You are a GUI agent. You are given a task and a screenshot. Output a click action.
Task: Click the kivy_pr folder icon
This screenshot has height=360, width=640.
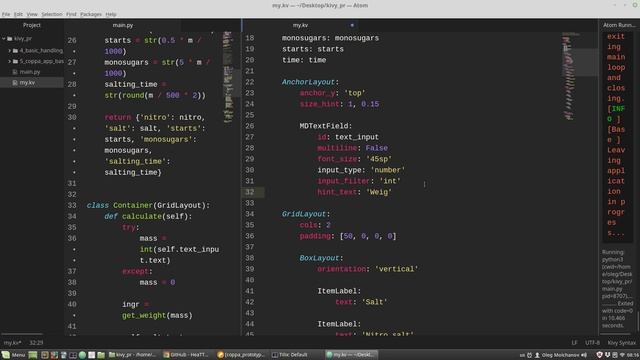[x=10, y=39]
